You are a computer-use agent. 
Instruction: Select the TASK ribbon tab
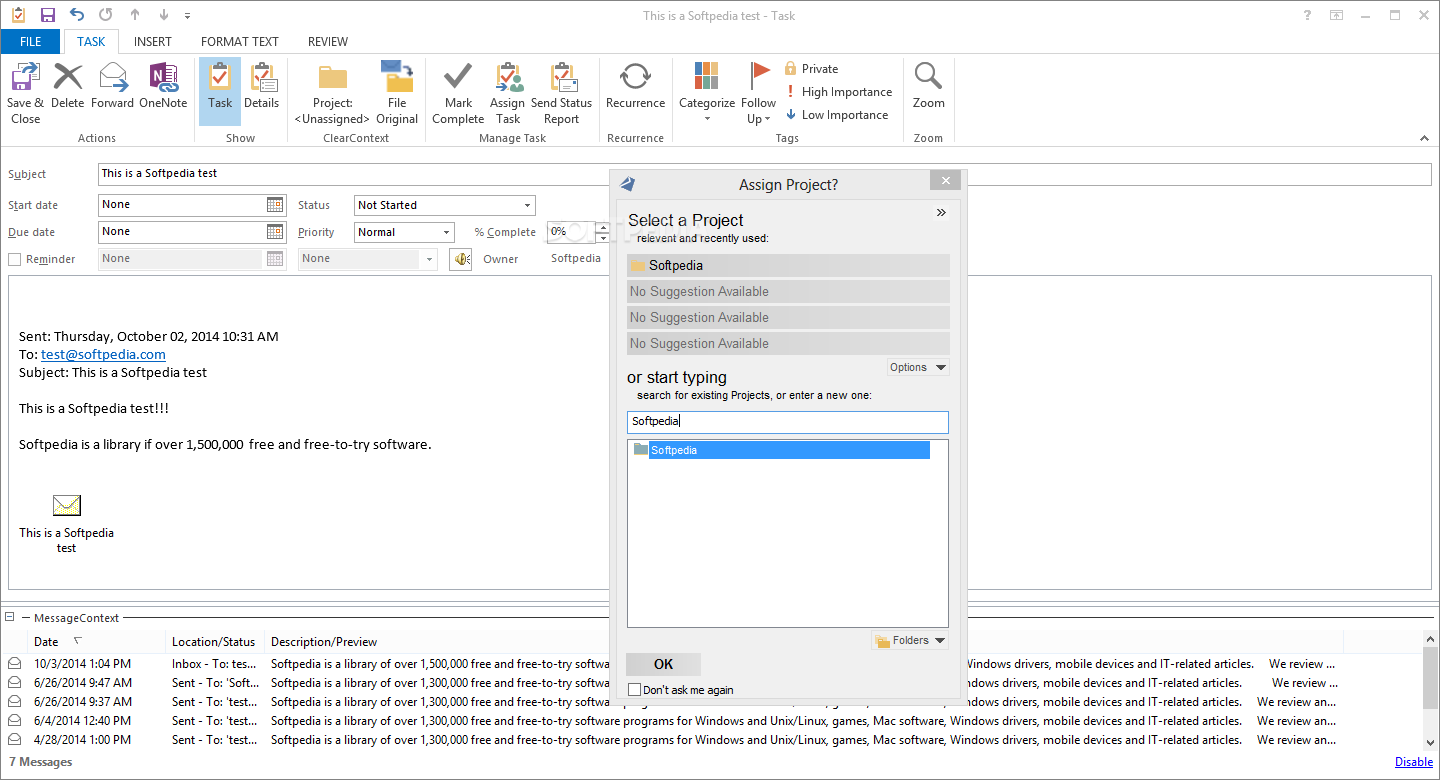pos(91,42)
